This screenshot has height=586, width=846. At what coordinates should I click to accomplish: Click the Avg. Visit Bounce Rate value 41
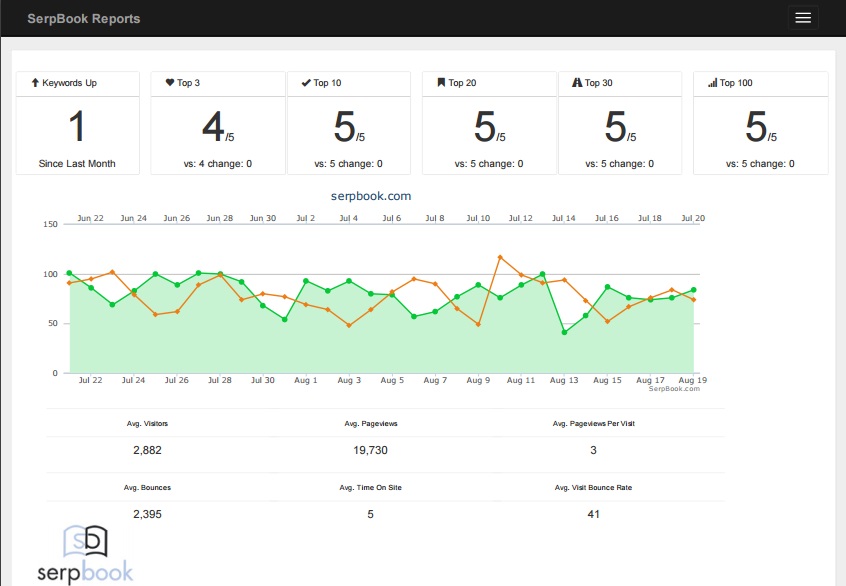593,514
